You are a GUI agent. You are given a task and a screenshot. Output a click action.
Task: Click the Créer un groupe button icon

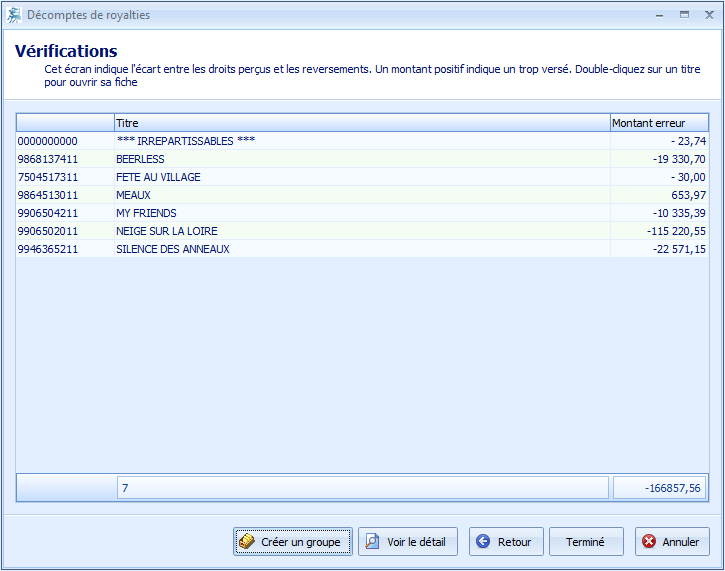[247, 542]
